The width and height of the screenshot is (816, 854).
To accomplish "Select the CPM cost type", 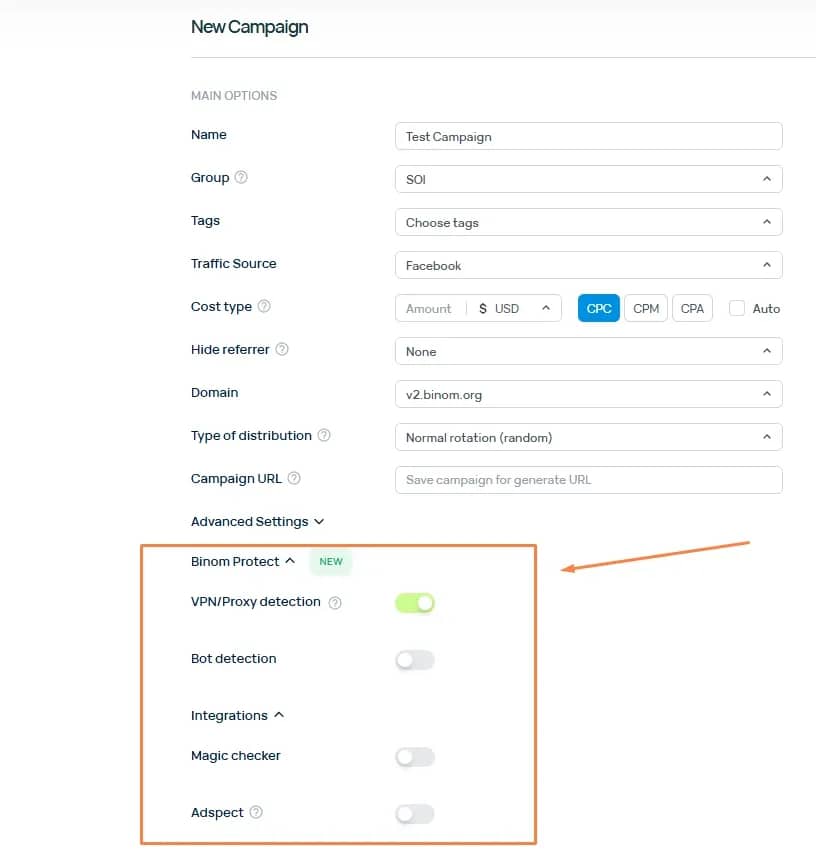I will 646,308.
